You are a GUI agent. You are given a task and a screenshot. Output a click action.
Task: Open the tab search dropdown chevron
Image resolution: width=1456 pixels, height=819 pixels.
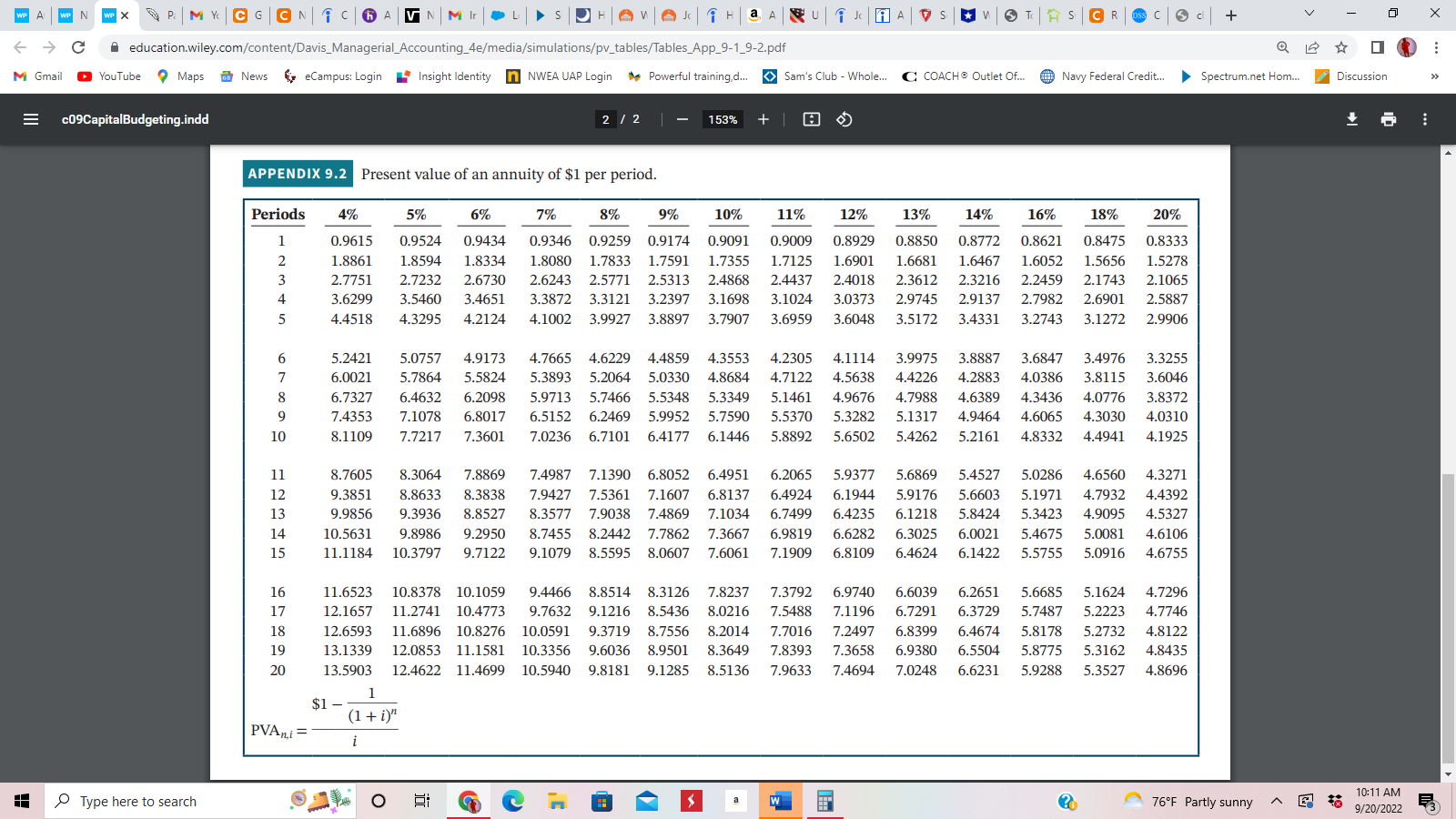click(1309, 15)
